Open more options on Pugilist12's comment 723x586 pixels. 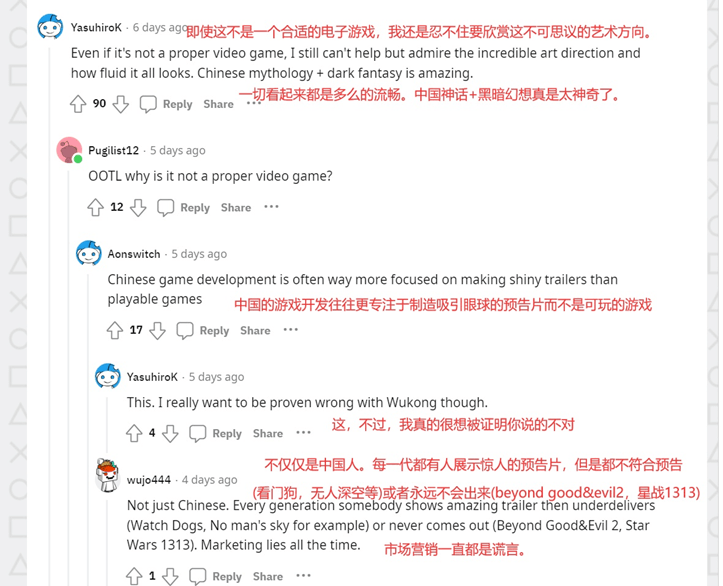(271, 207)
